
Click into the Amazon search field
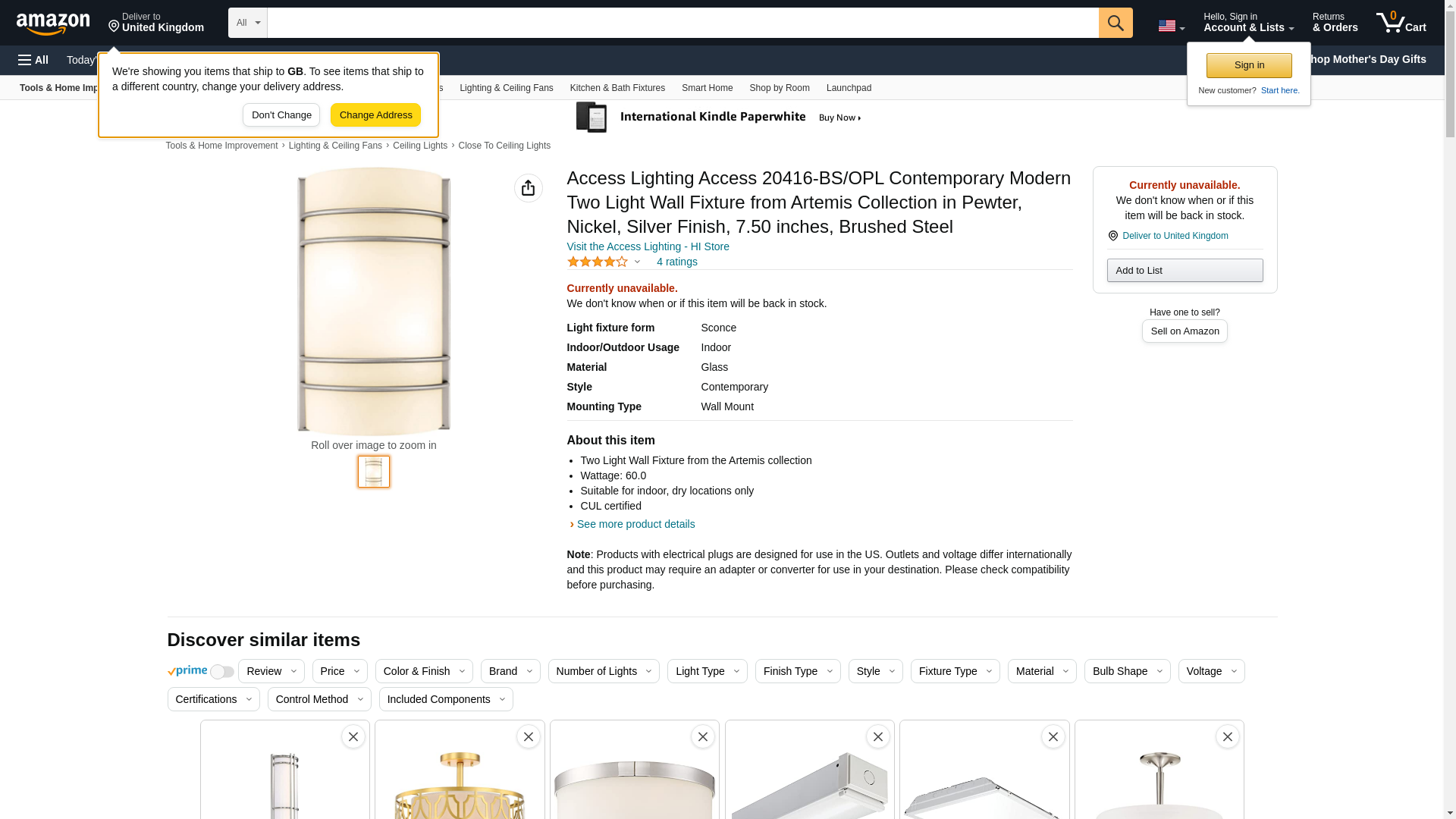click(682, 23)
